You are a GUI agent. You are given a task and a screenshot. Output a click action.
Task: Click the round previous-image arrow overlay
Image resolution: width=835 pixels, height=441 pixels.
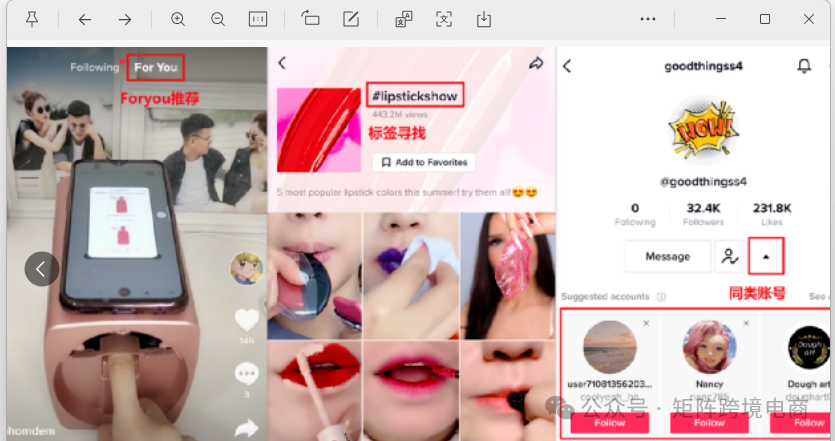(x=42, y=269)
